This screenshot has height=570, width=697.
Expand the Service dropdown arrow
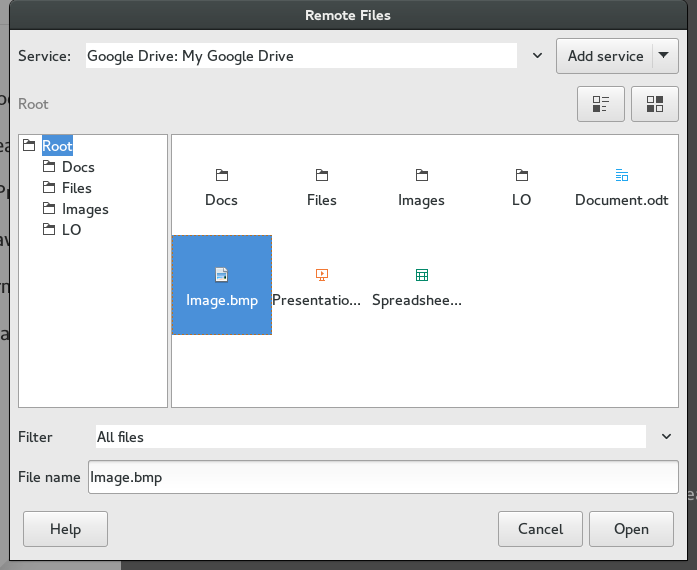pos(537,56)
